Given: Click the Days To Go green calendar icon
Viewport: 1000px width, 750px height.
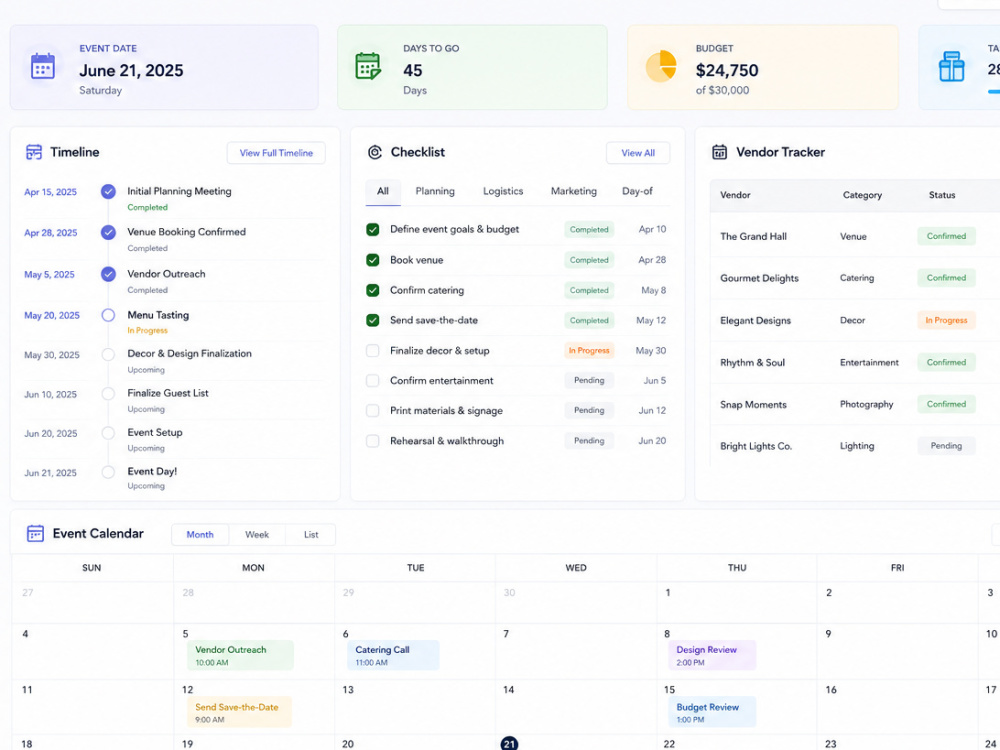Looking at the screenshot, I should coord(368,66).
